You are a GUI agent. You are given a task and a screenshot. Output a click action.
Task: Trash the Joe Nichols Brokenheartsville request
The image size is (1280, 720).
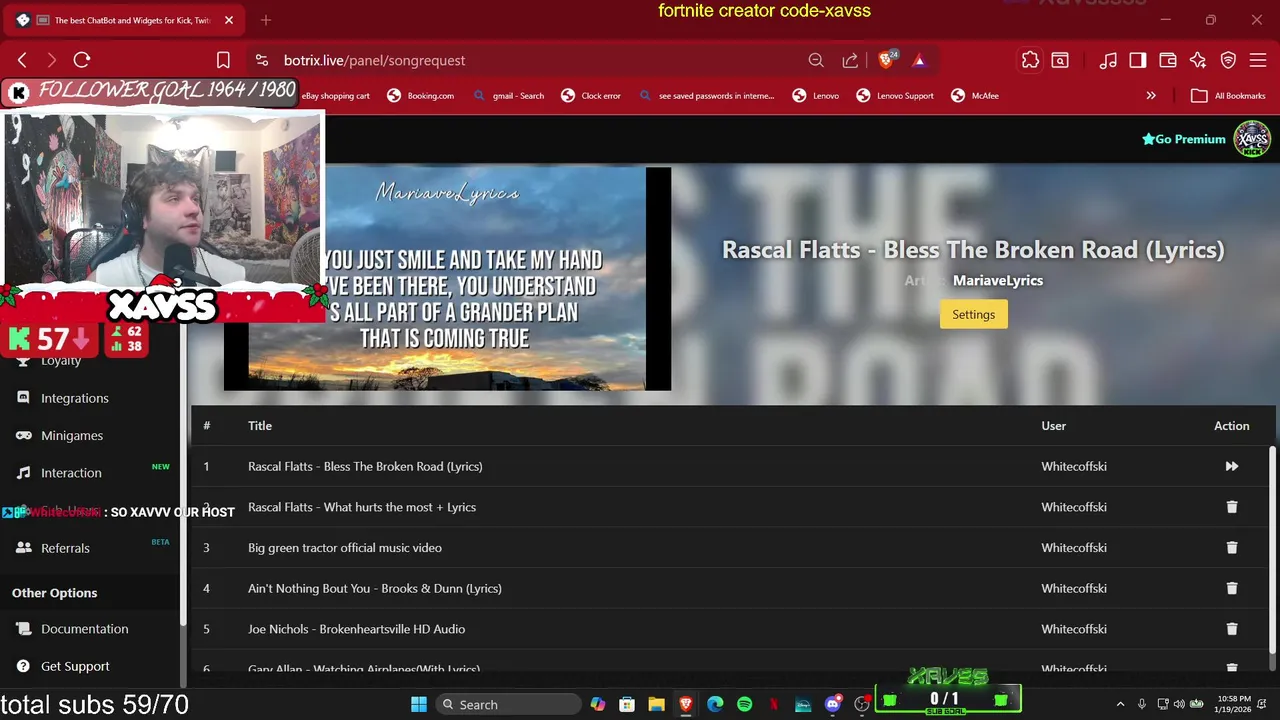tap(1231, 629)
